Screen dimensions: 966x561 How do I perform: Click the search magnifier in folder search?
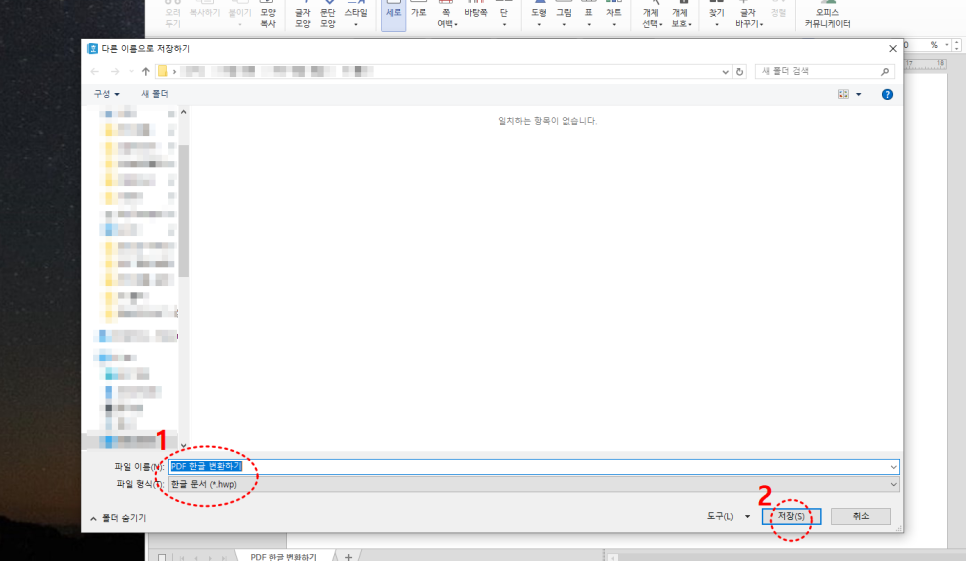pos(885,72)
